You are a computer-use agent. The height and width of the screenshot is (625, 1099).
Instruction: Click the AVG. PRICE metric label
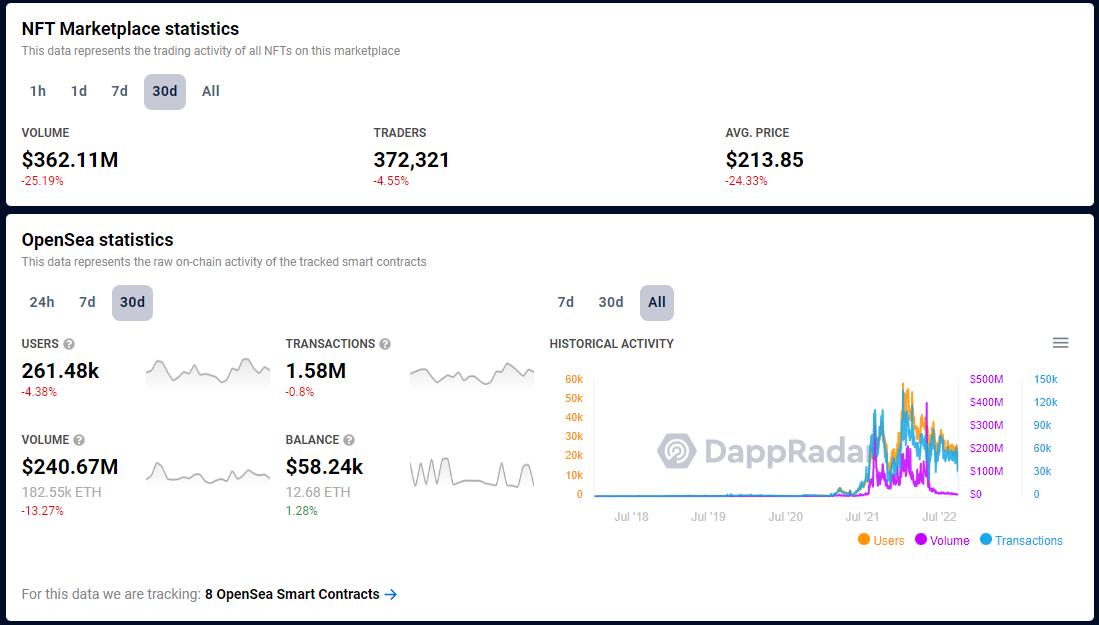tap(758, 133)
